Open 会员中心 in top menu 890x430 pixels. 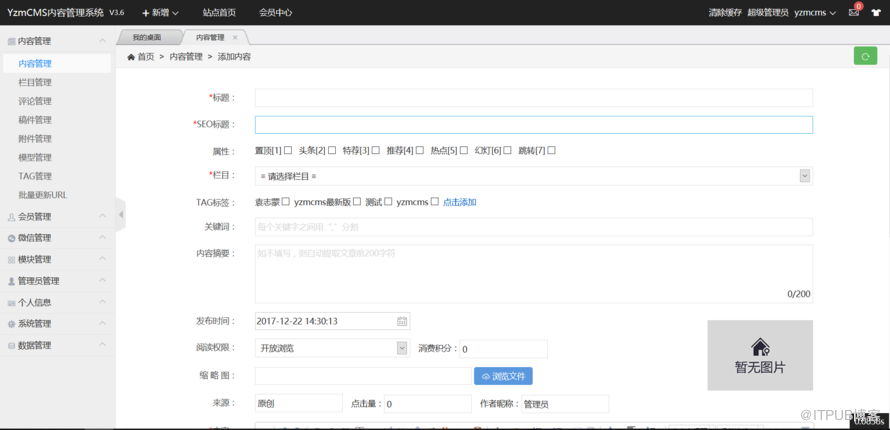pos(275,12)
